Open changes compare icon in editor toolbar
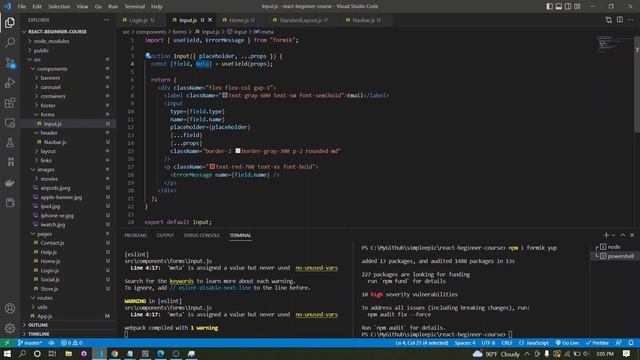Screen dimensions: 640x360 point(609,20)
